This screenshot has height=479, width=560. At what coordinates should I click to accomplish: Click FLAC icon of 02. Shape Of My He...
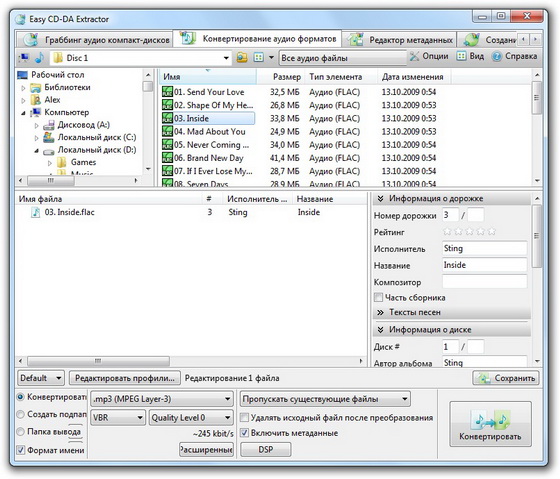(x=167, y=105)
